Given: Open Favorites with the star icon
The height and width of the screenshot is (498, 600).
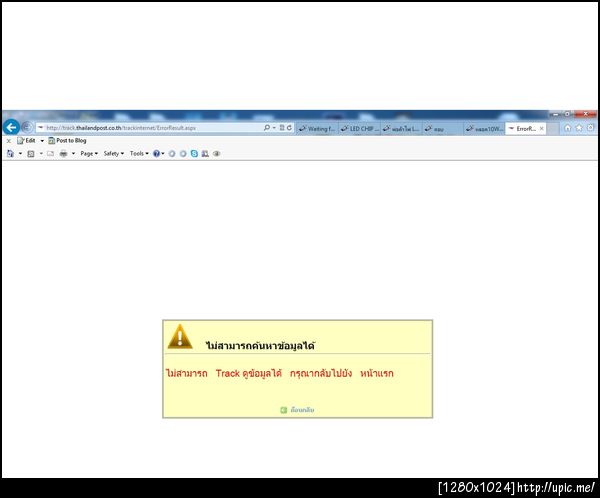Looking at the screenshot, I should tap(579, 128).
